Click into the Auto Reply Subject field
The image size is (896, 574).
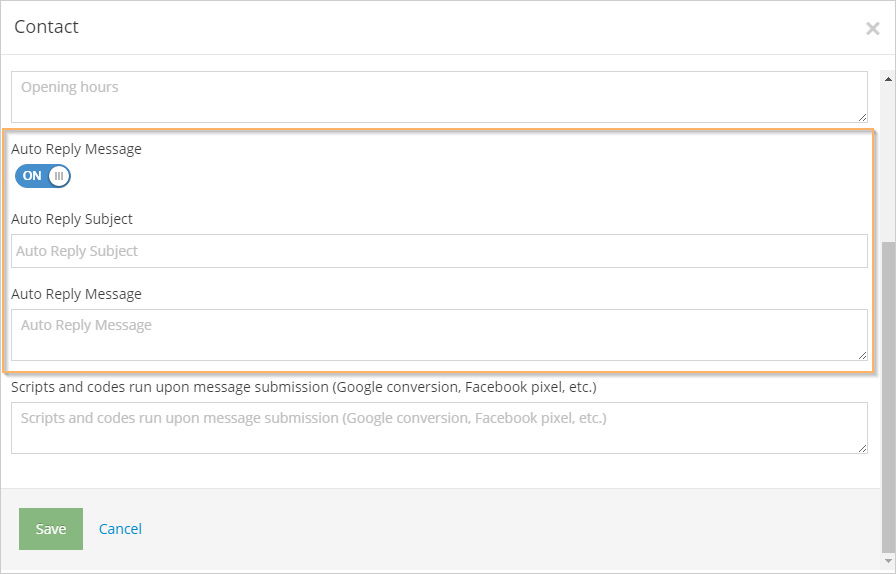439,251
